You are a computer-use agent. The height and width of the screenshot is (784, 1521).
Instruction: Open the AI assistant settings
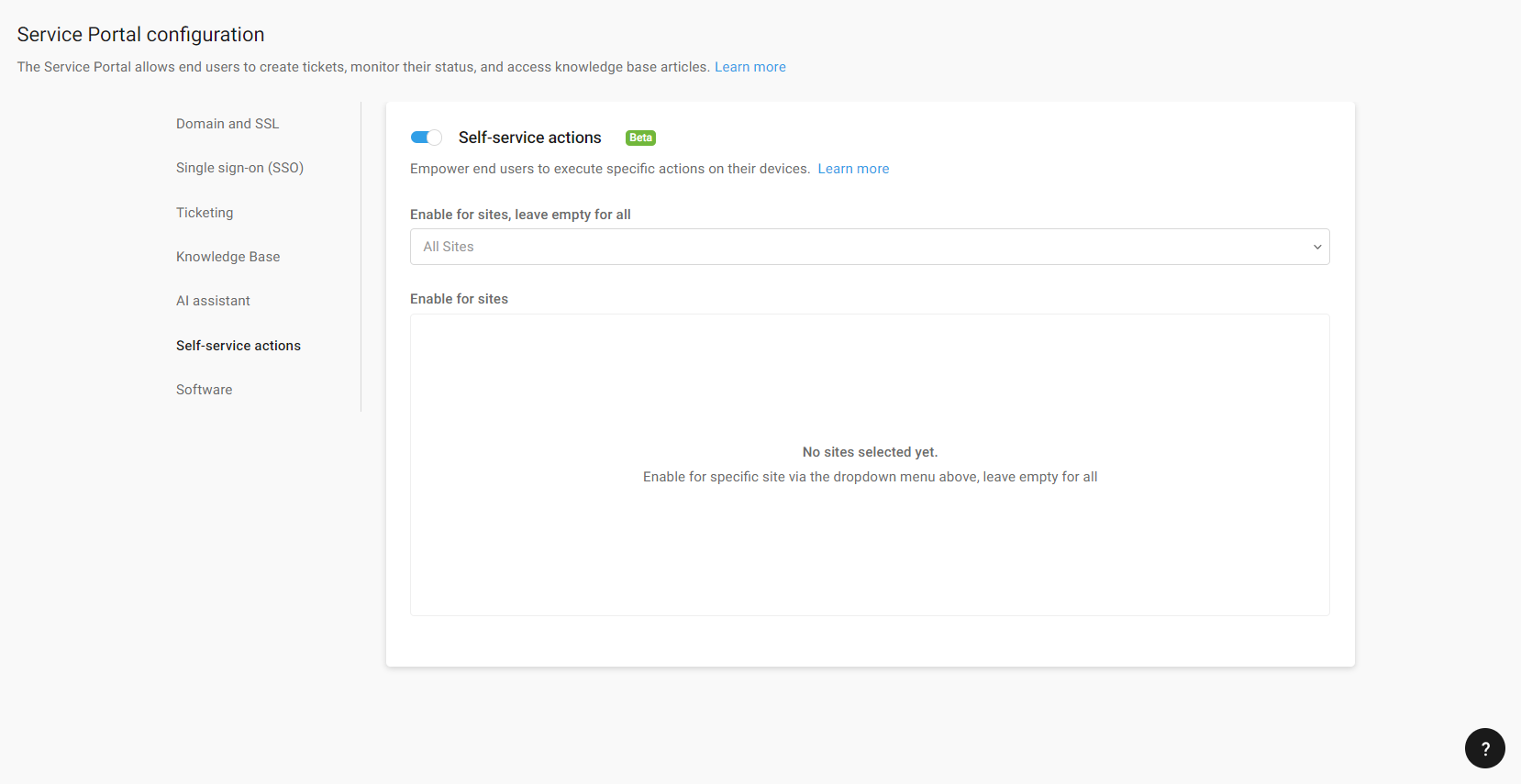[213, 301]
